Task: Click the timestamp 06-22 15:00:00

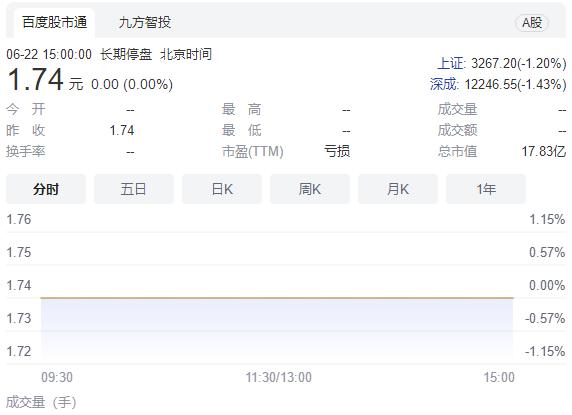Action: (x=49, y=55)
